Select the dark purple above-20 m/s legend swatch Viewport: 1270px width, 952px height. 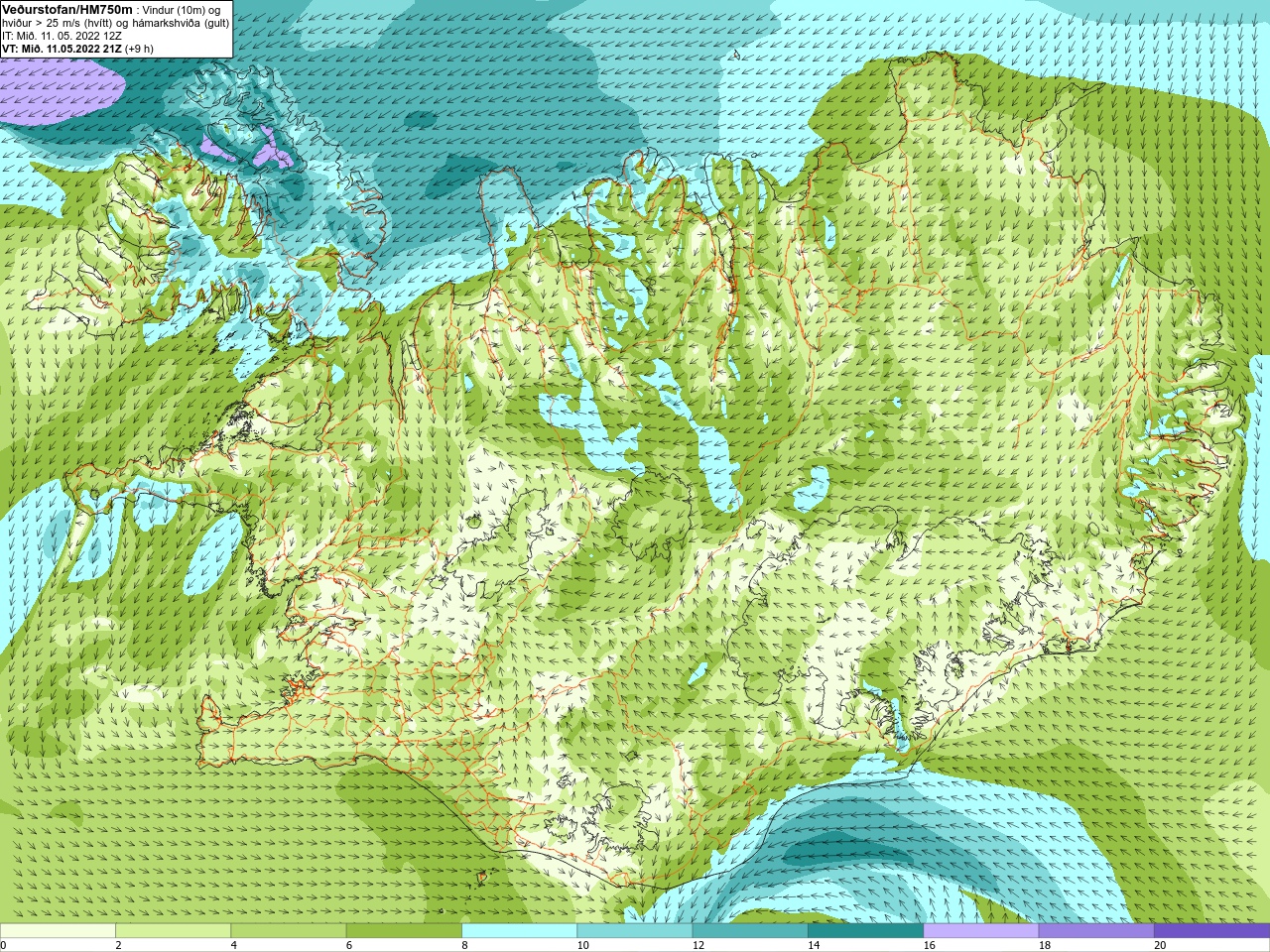[x=1211, y=931]
